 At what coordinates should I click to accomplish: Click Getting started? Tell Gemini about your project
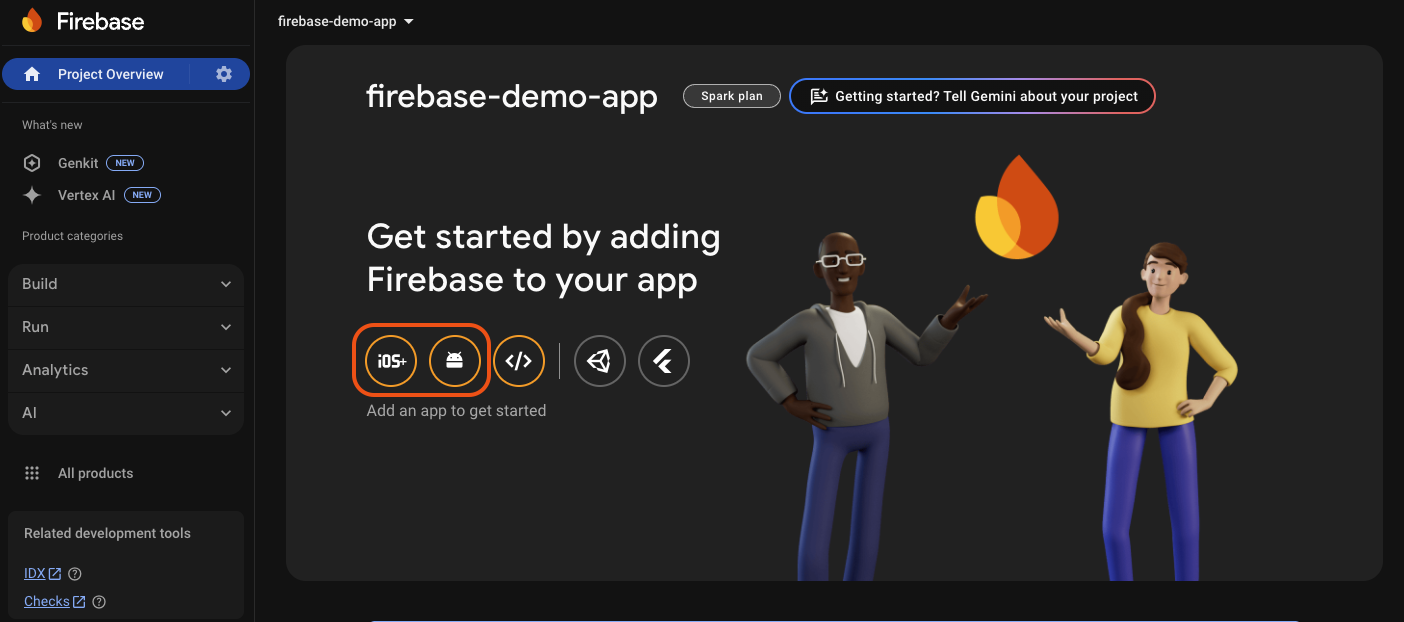(972, 96)
